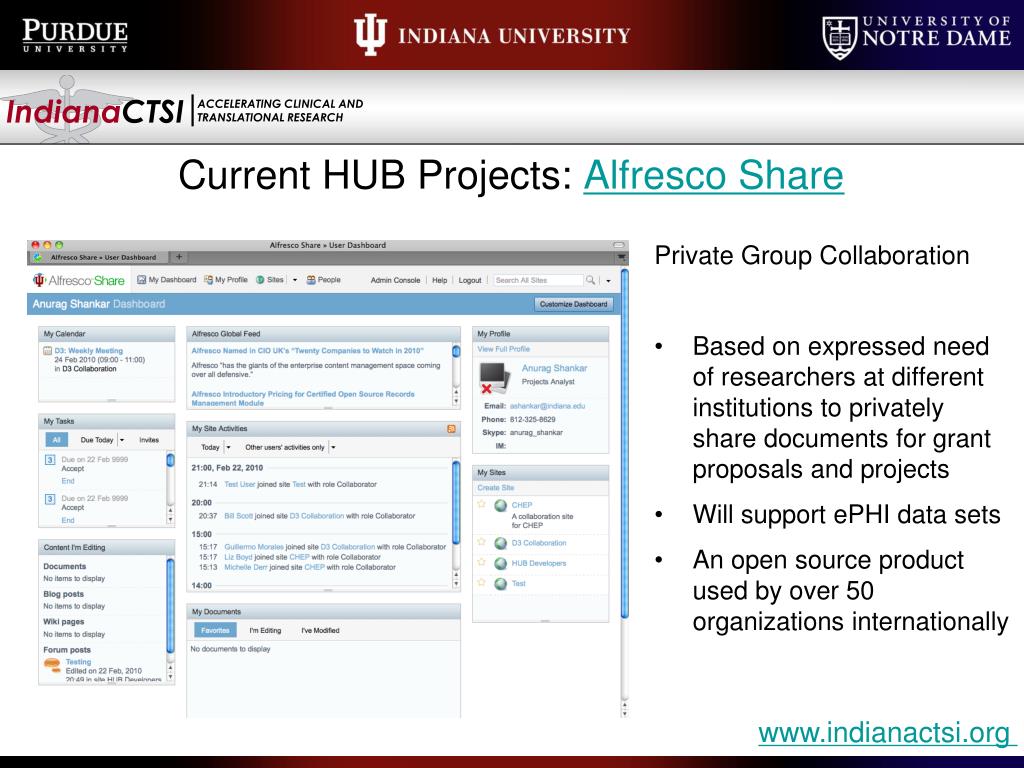Viewport: 1024px width, 768px height.
Task: Click the globe icon for CHEP site
Action: point(501,505)
